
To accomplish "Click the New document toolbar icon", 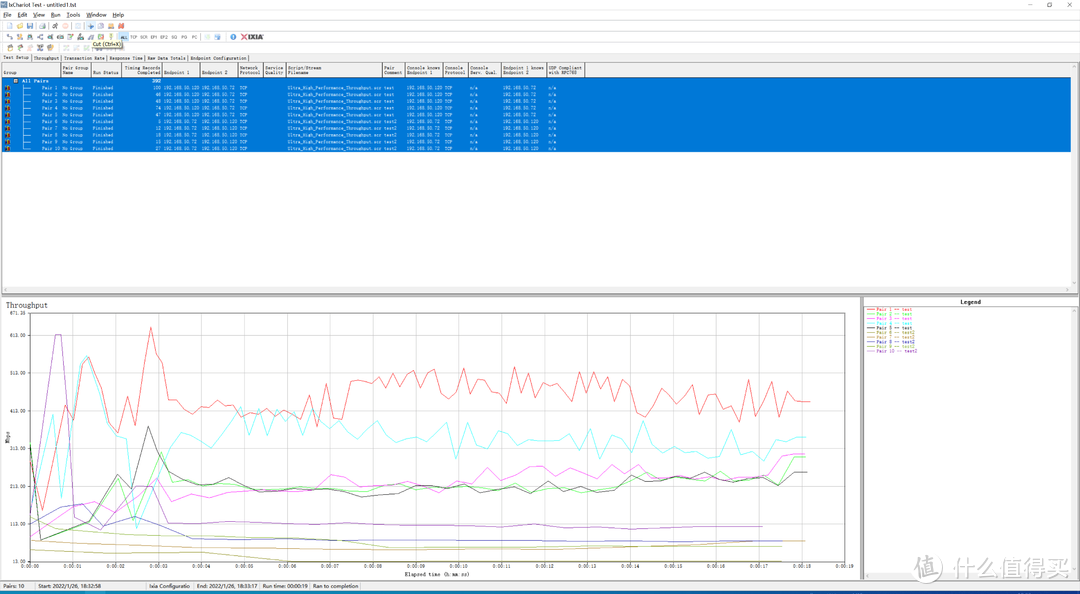I will tap(9, 26).
